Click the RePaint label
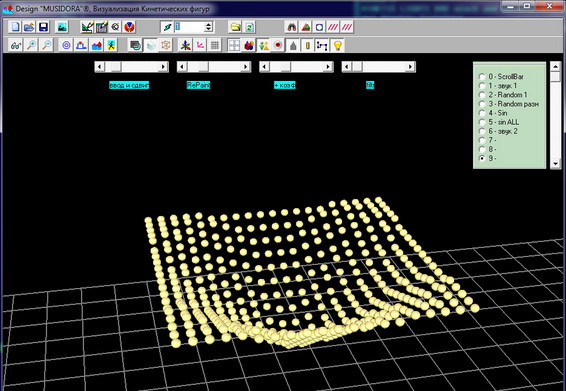The width and height of the screenshot is (566, 391). pos(198,85)
